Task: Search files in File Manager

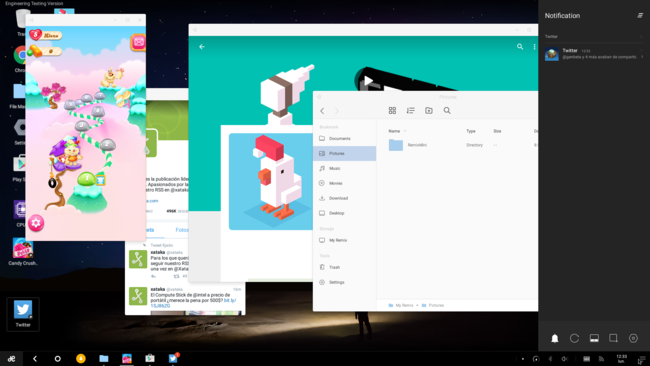Action: [447, 111]
